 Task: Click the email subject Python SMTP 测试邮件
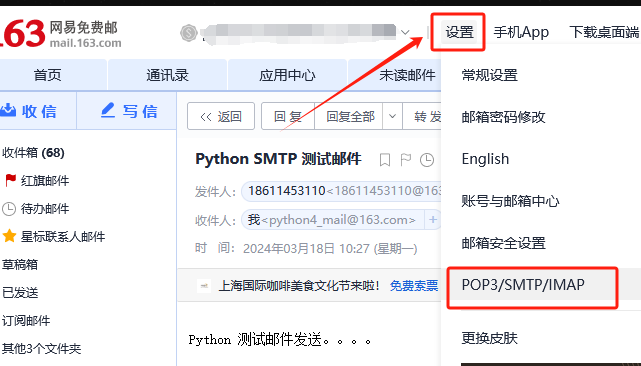pos(278,159)
